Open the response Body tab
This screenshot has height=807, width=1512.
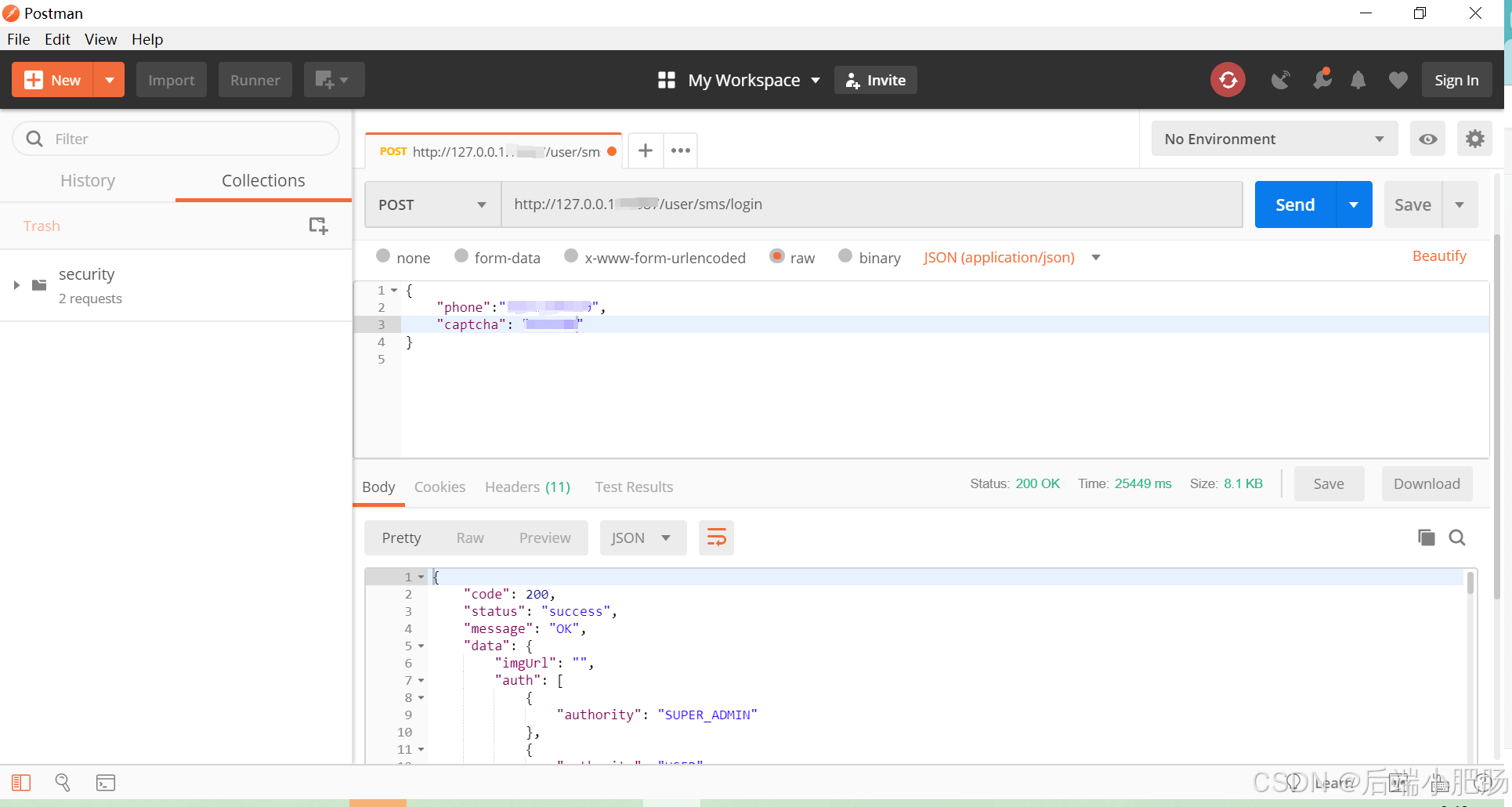378,487
